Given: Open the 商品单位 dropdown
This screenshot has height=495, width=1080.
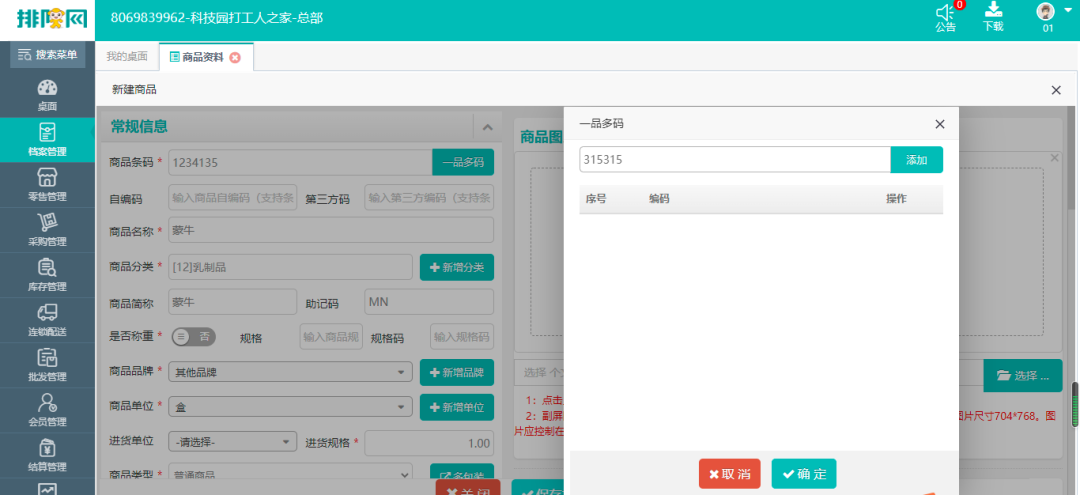Looking at the screenshot, I should [290, 407].
